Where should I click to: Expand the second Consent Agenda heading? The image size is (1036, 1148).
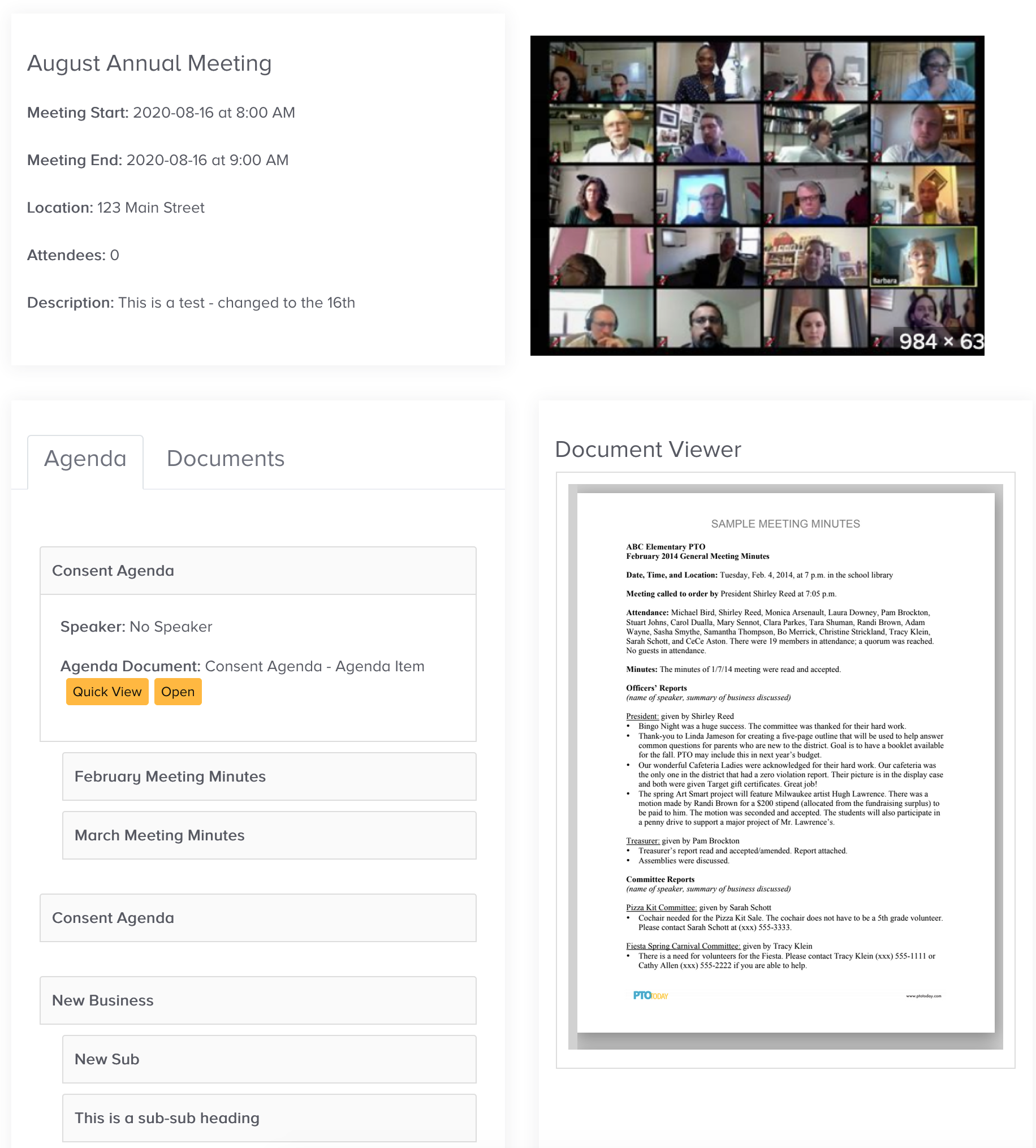pyautogui.click(x=258, y=917)
